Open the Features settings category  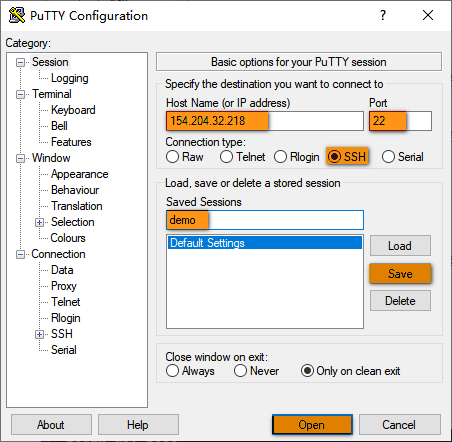[71, 142]
